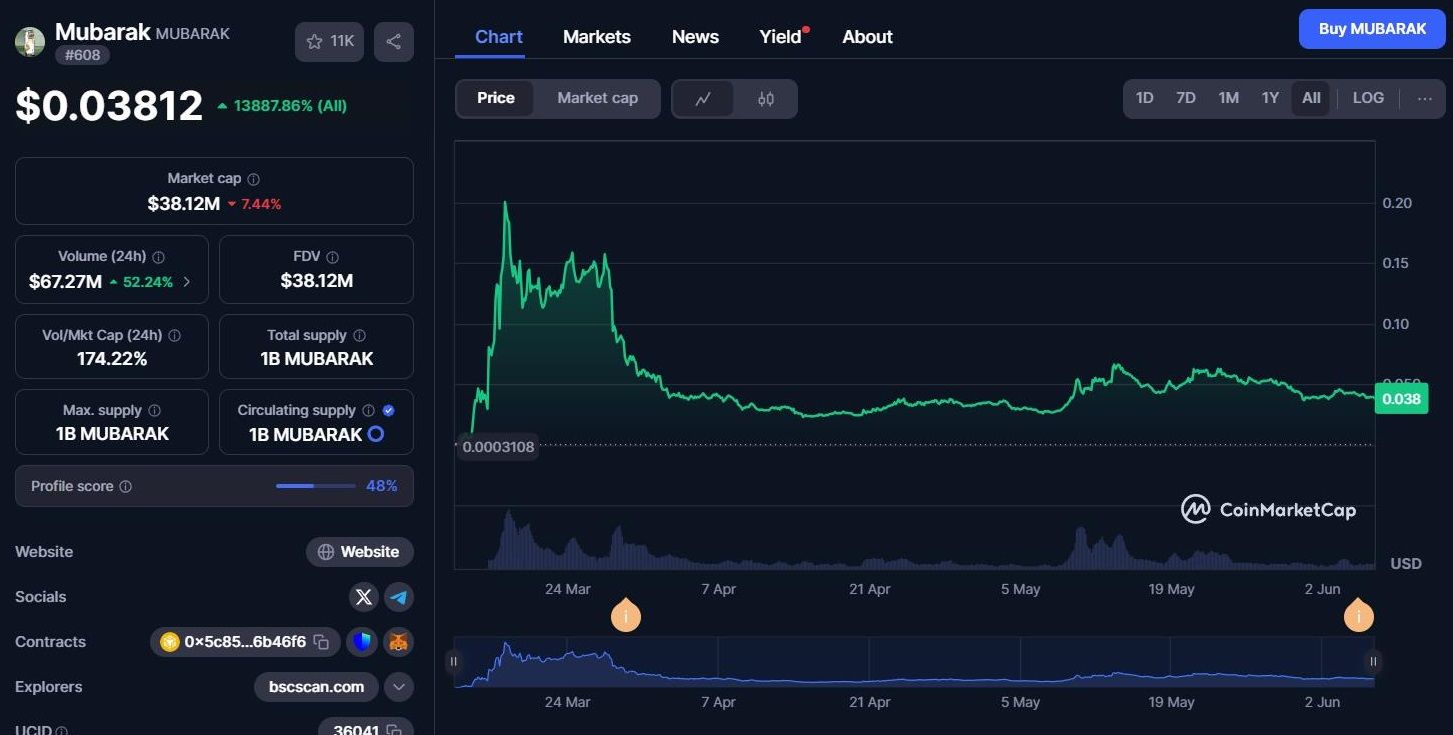Open the Chart tab

(499, 37)
